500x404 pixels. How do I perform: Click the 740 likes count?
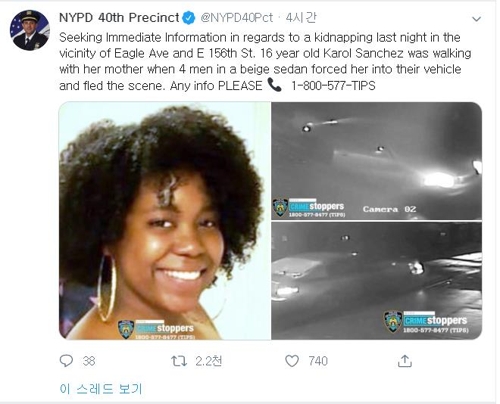(318, 361)
